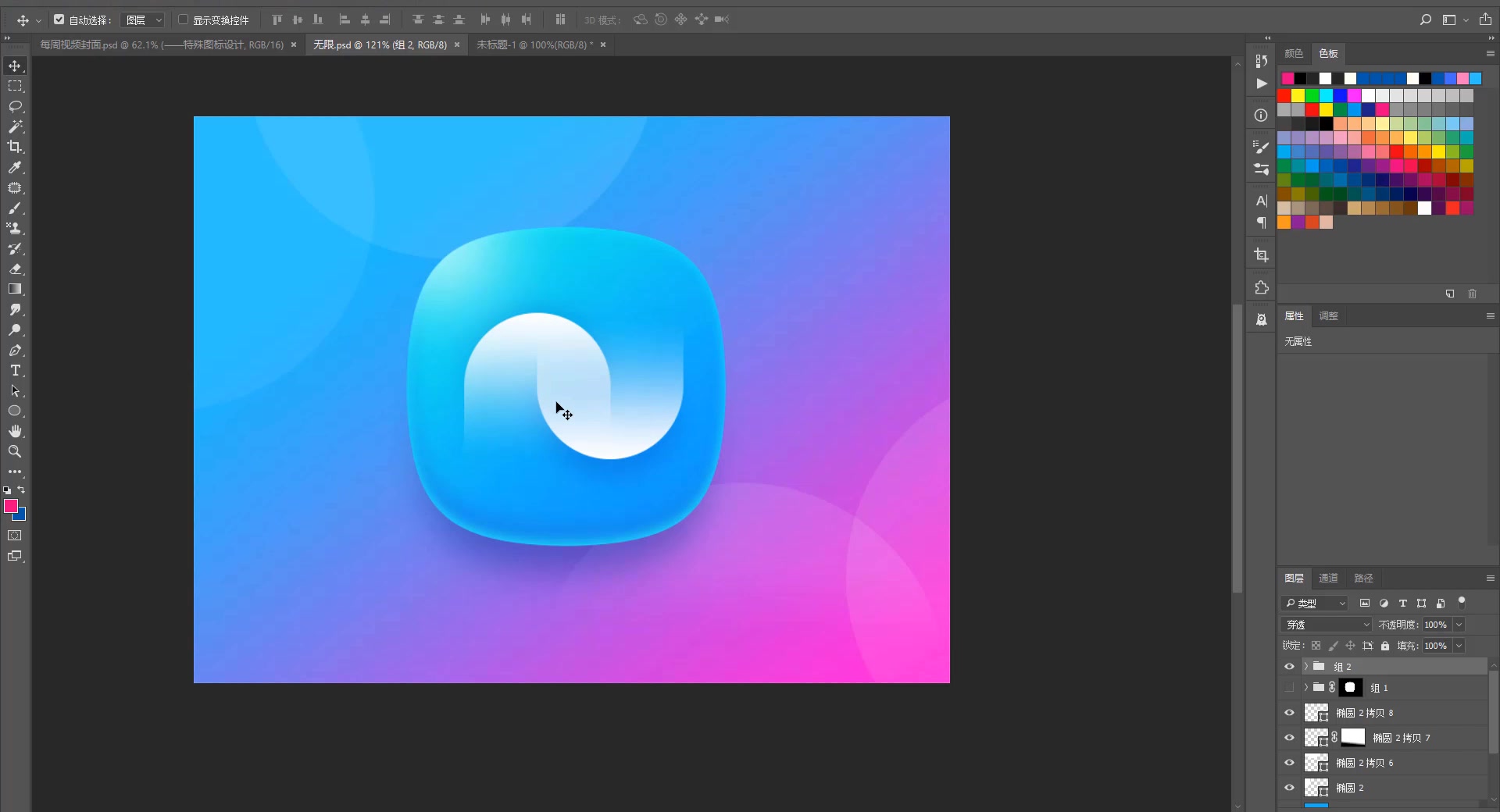1500x812 pixels.
Task: Hide the 椭圆 2 拷贝 7 layer
Action: click(x=1289, y=737)
